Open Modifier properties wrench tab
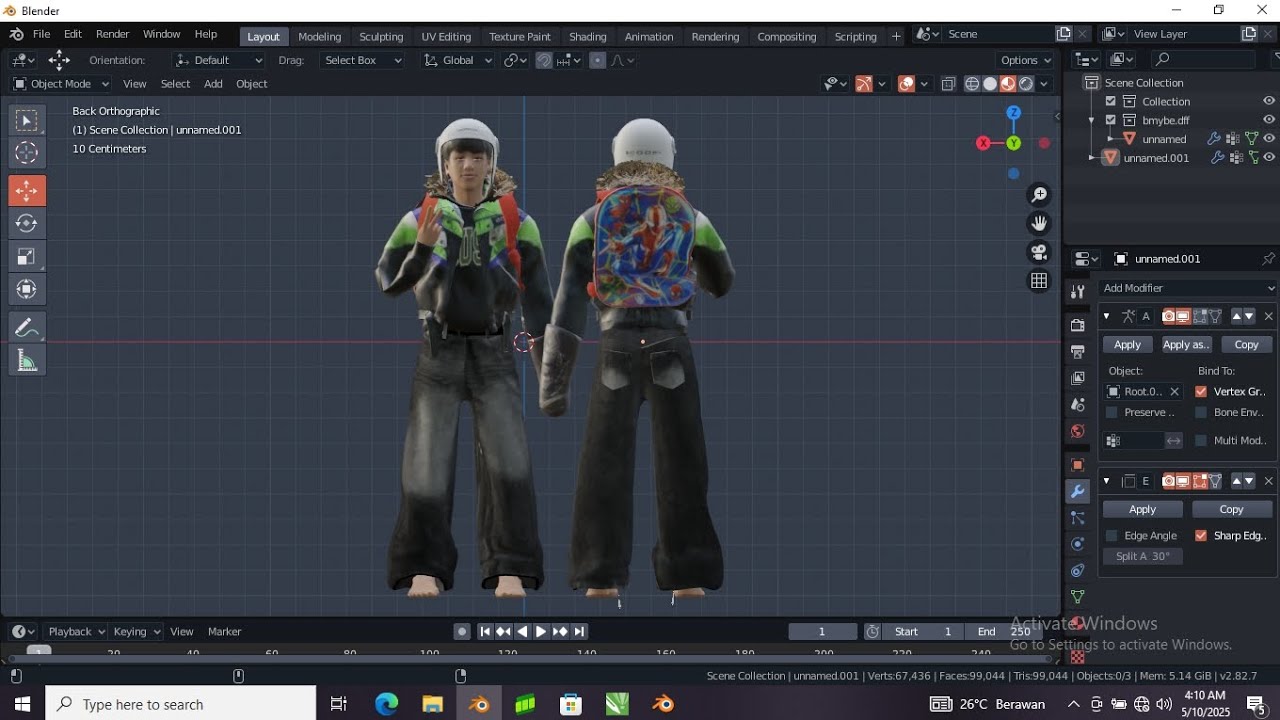The width and height of the screenshot is (1280, 720). tap(1078, 491)
